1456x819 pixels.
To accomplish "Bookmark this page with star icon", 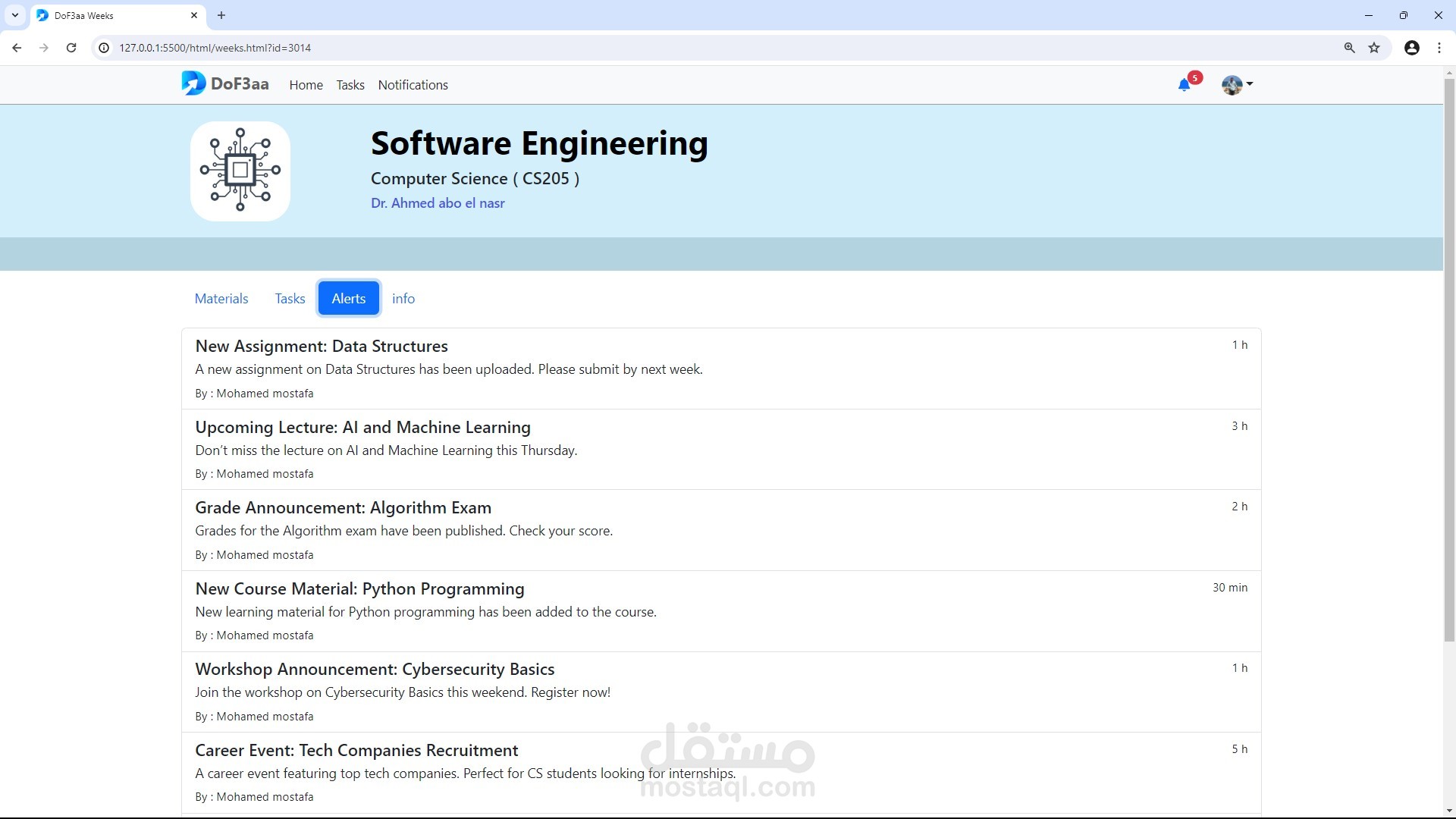I will (1374, 48).
